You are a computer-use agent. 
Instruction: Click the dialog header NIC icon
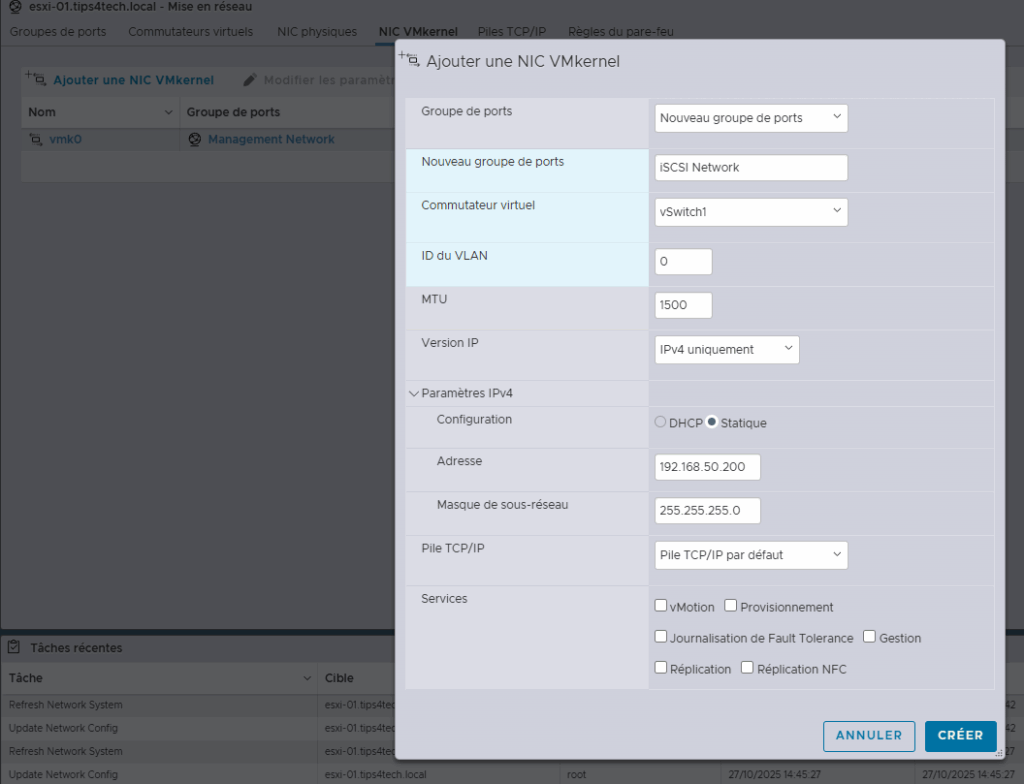(x=410, y=60)
